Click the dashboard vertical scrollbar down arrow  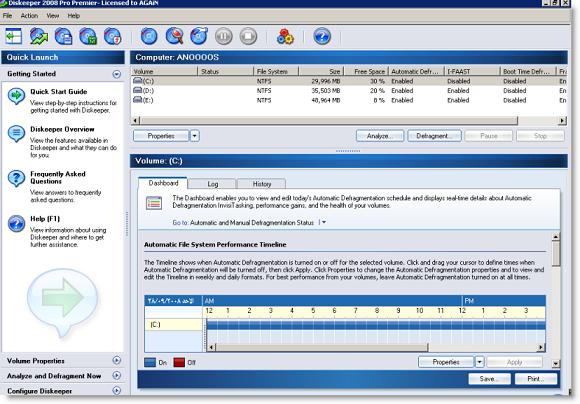click(x=556, y=363)
